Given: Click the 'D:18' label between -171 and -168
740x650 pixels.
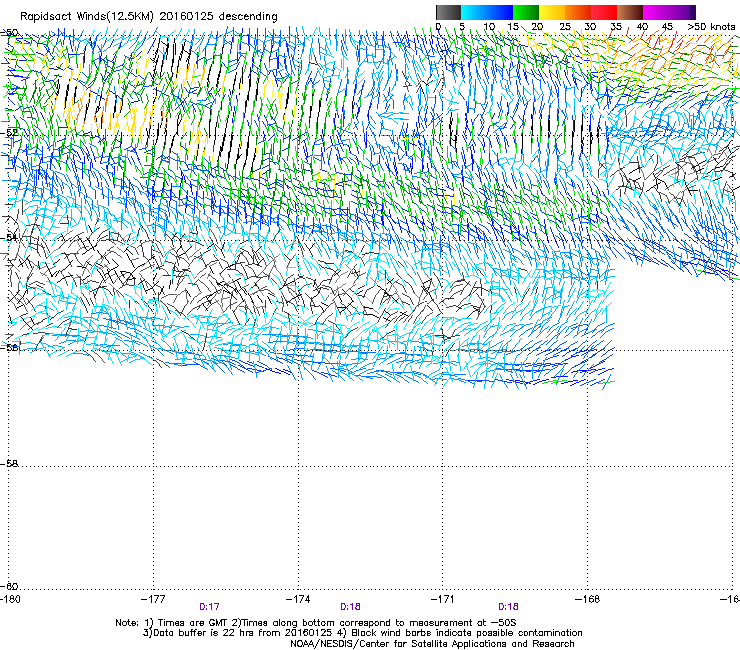Looking at the screenshot, I should [x=508, y=607].
